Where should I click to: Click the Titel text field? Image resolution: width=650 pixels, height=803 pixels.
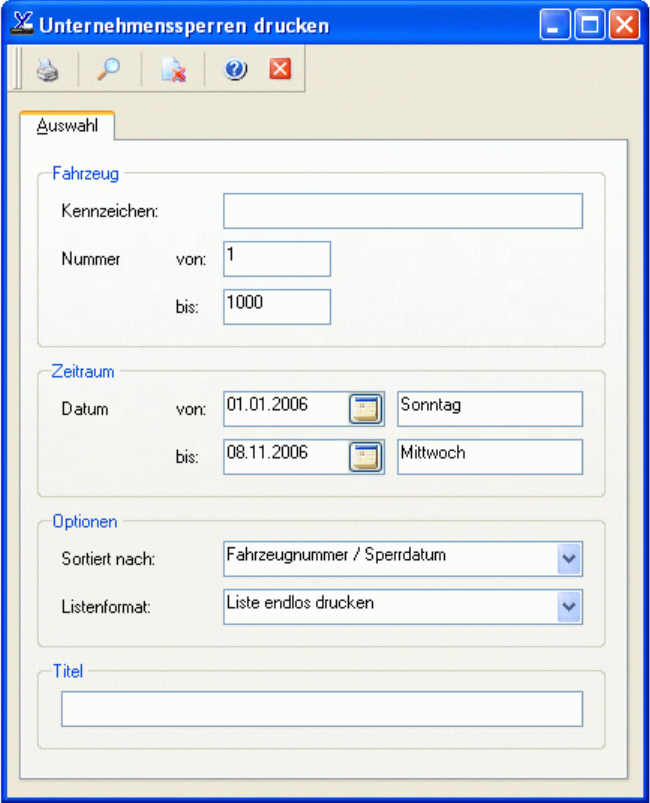pyautogui.click(x=321, y=709)
